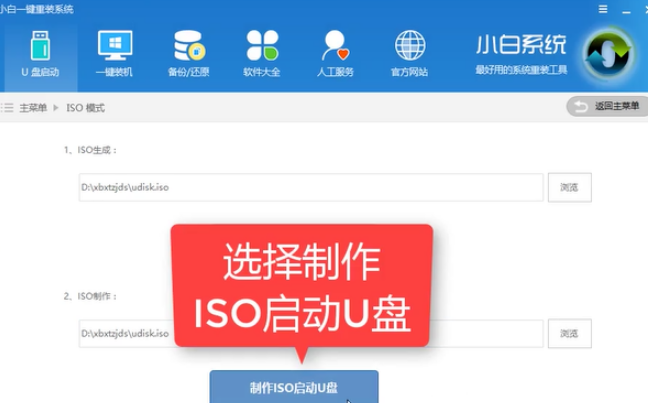Browse for ISO制作 source file
The width and height of the screenshot is (648, 403).
(569, 333)
